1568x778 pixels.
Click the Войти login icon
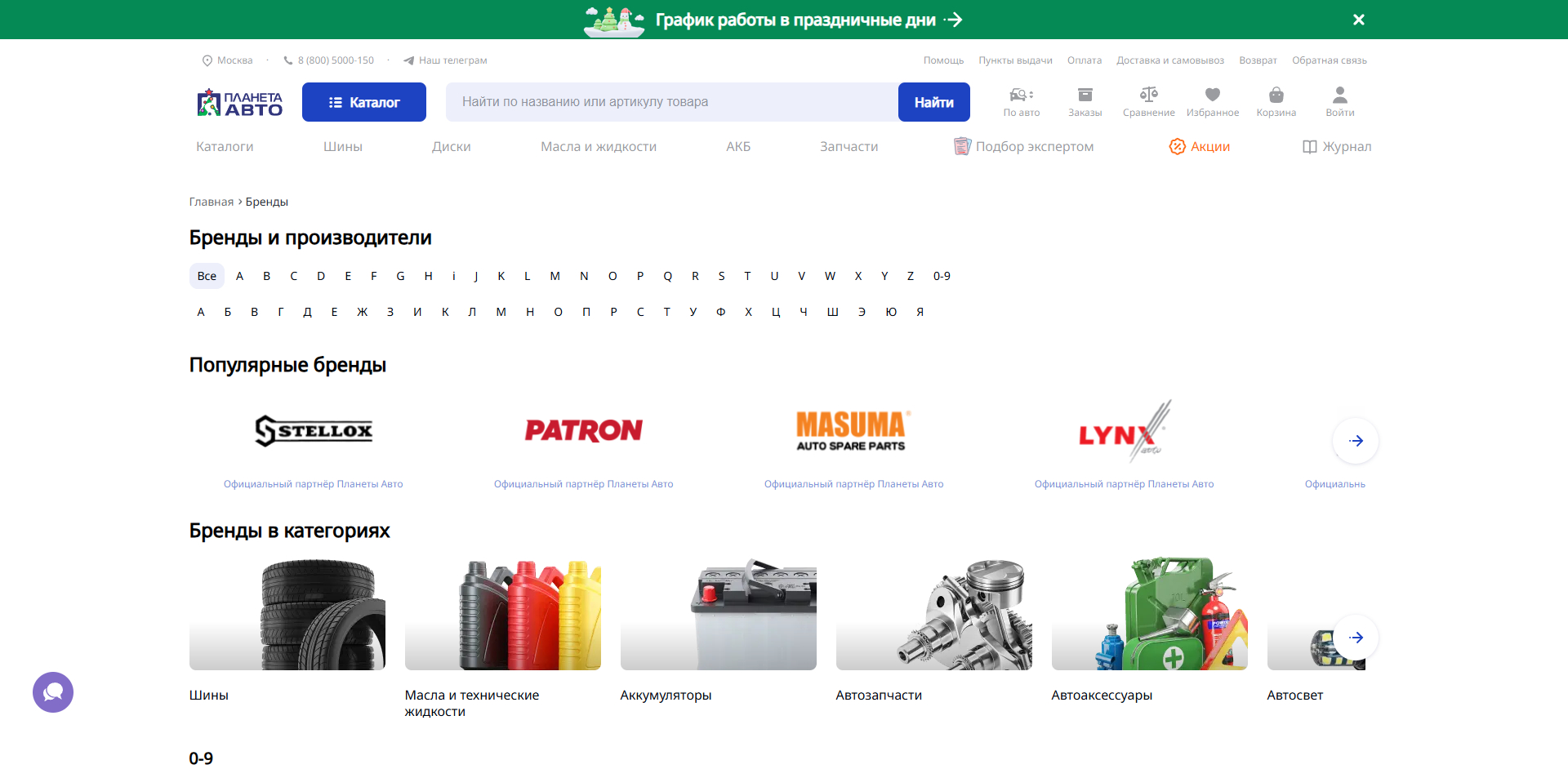tap(1339, 101)
